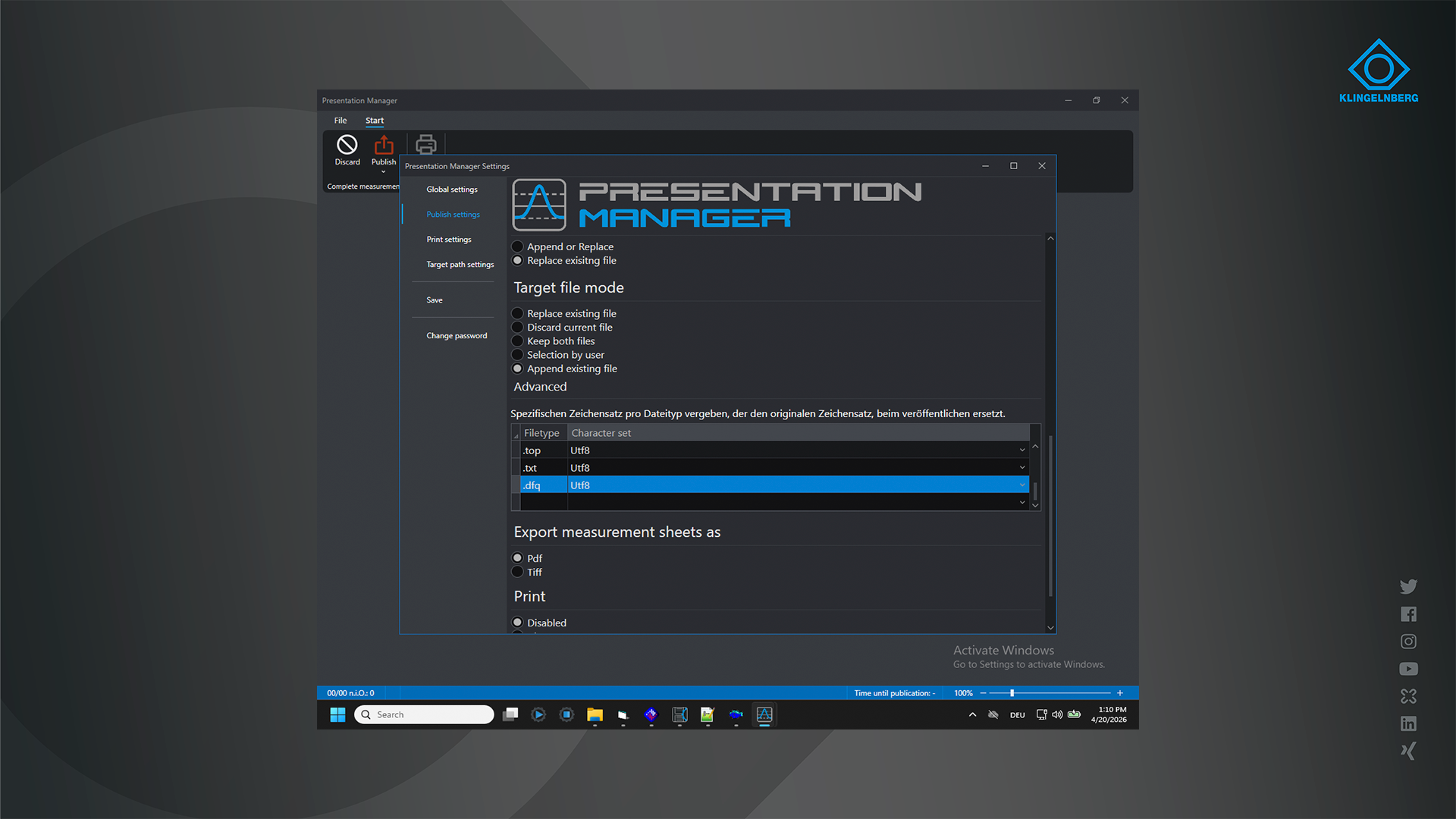Image resolution: width=1456 pixels, height=819 pixels.
Task: Click the zoom slider handle in status bar
Action: (x=1012, y=693)
